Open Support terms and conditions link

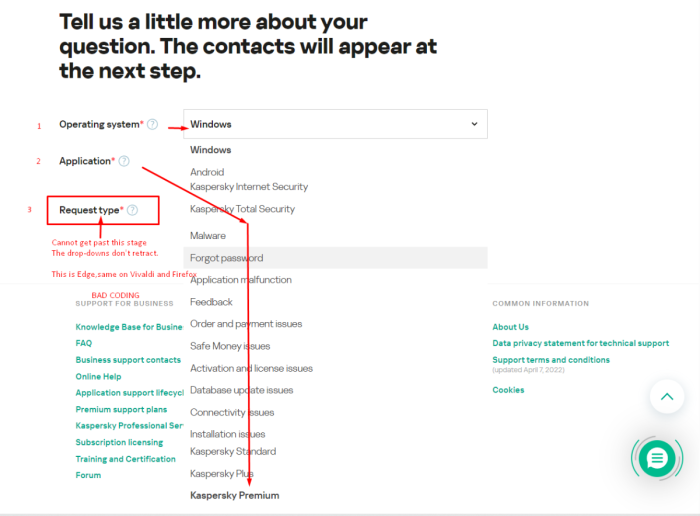pyautogui.click(x=564, y=360)
